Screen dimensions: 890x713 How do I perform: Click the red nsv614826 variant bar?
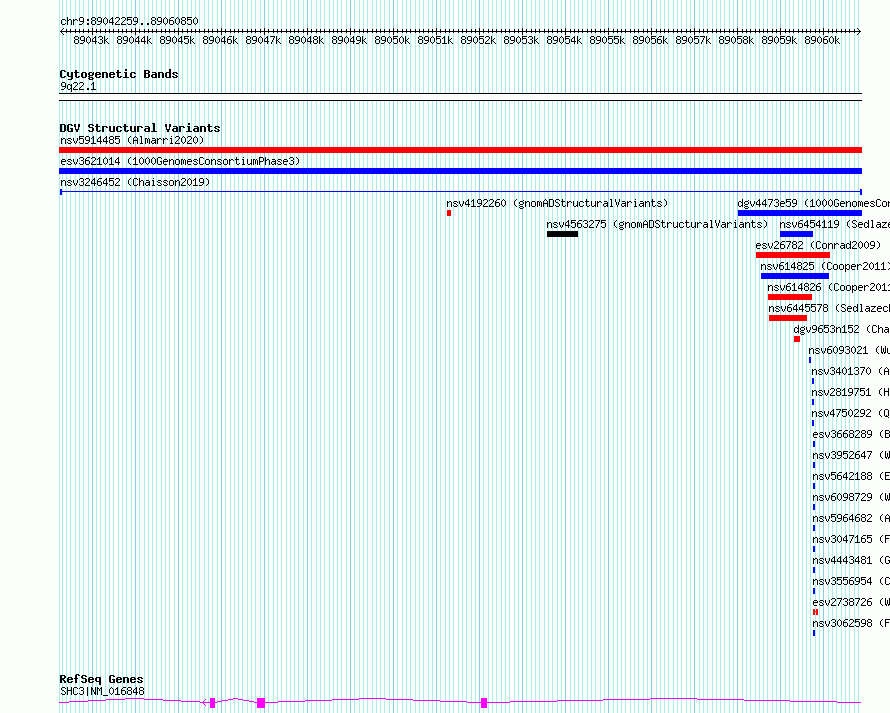point(790,297)
